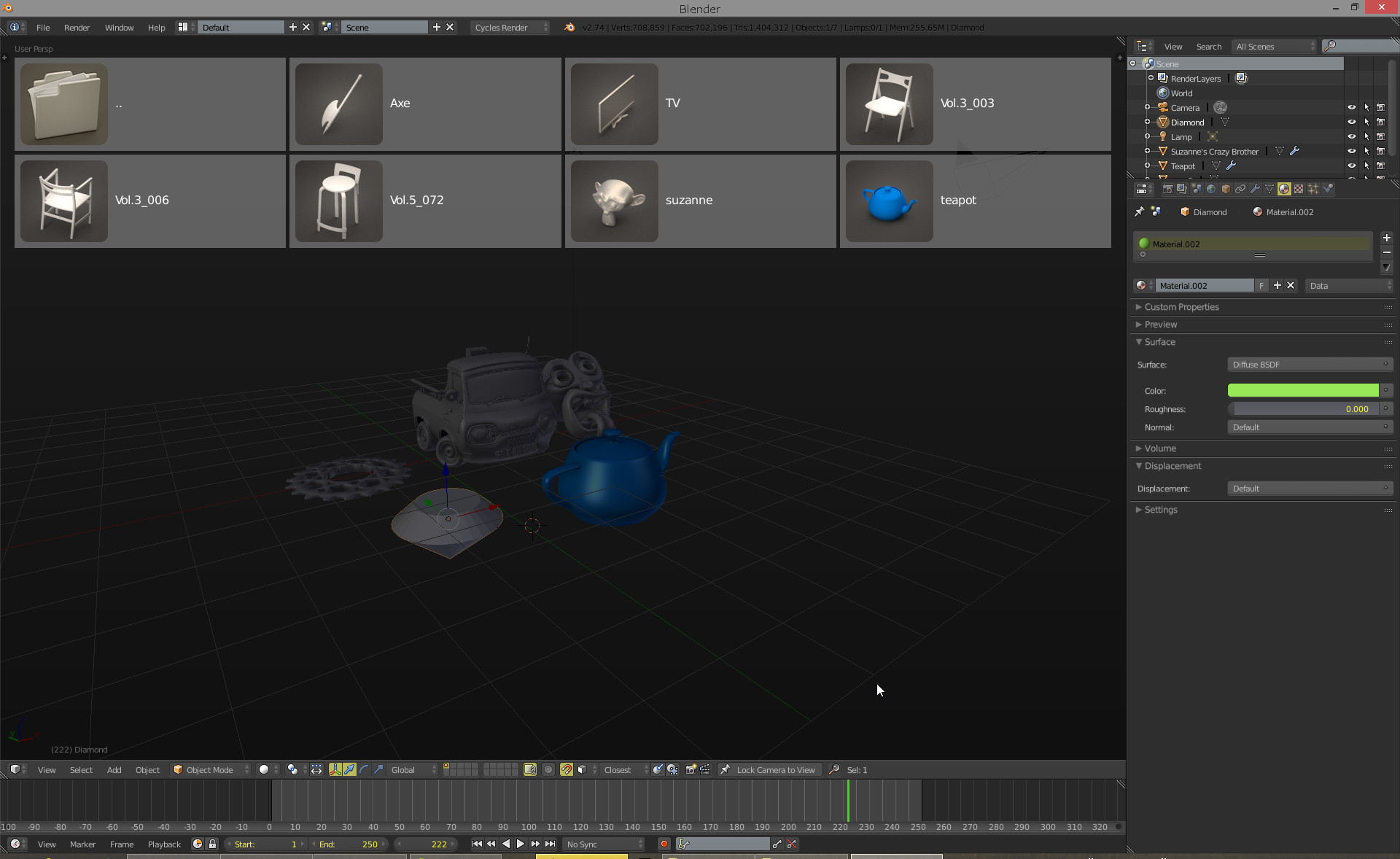Toggle the pin icon in properties breadcrumb
1400x859 pixels.
(1140, 211)
